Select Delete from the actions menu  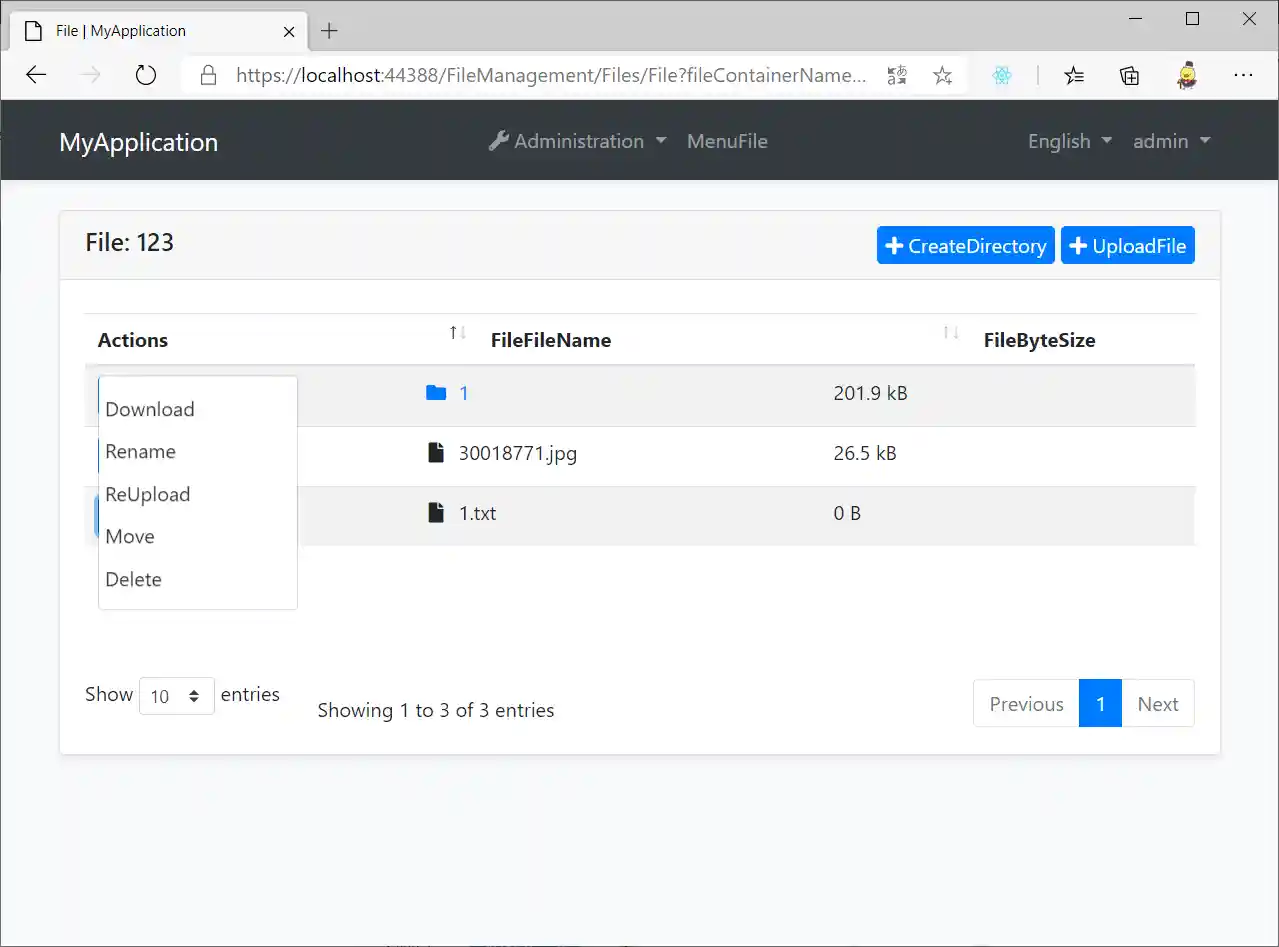[133, 580]
